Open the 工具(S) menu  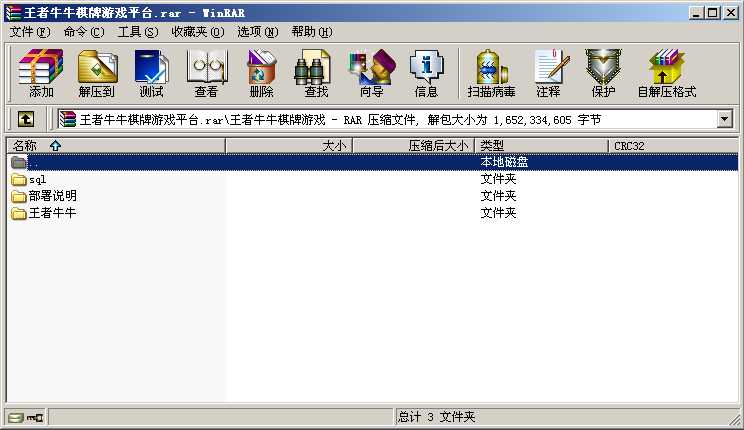click(138, 32)
